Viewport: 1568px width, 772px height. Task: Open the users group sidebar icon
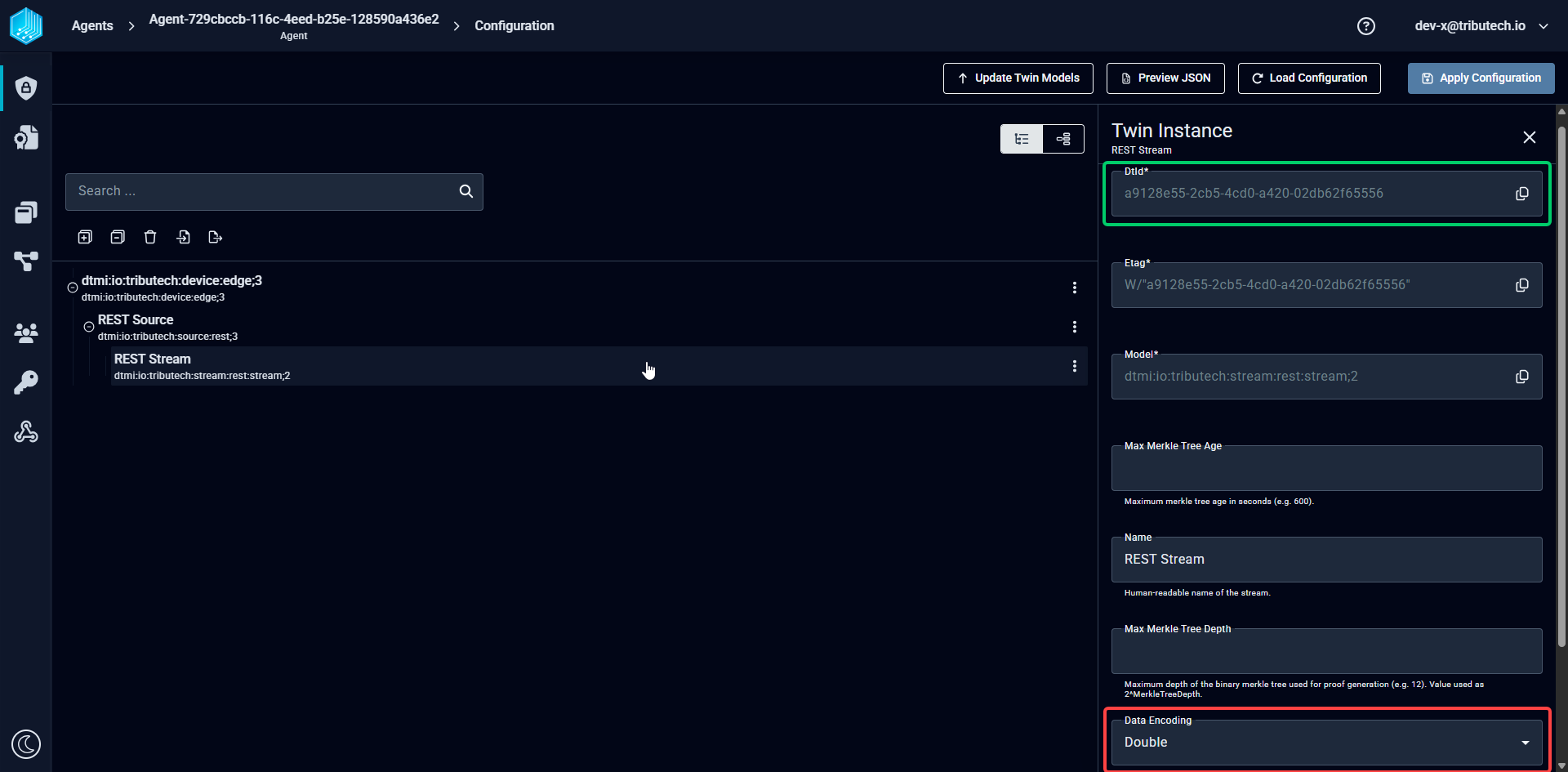(x=26, y=332)
